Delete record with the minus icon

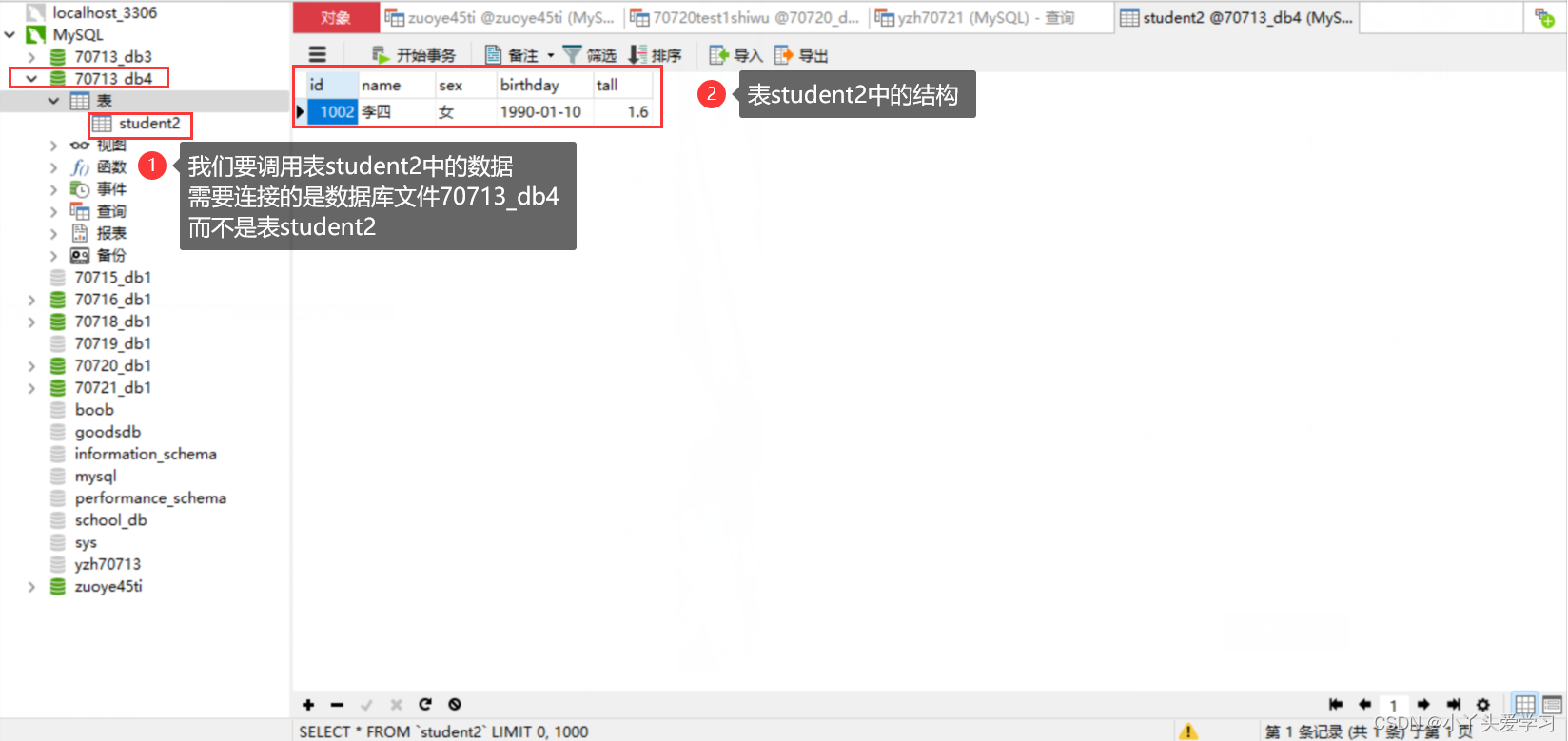click(x=337, y=705)
